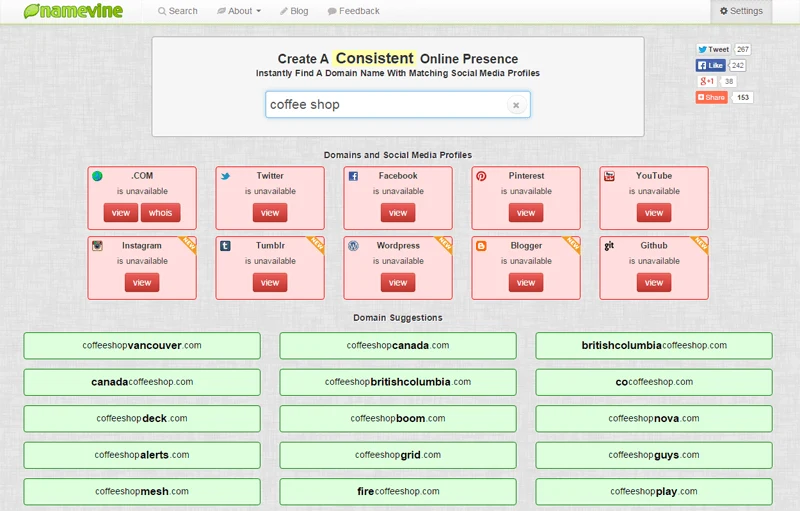Select suggestion coffeeshopdeck.com

142,419
